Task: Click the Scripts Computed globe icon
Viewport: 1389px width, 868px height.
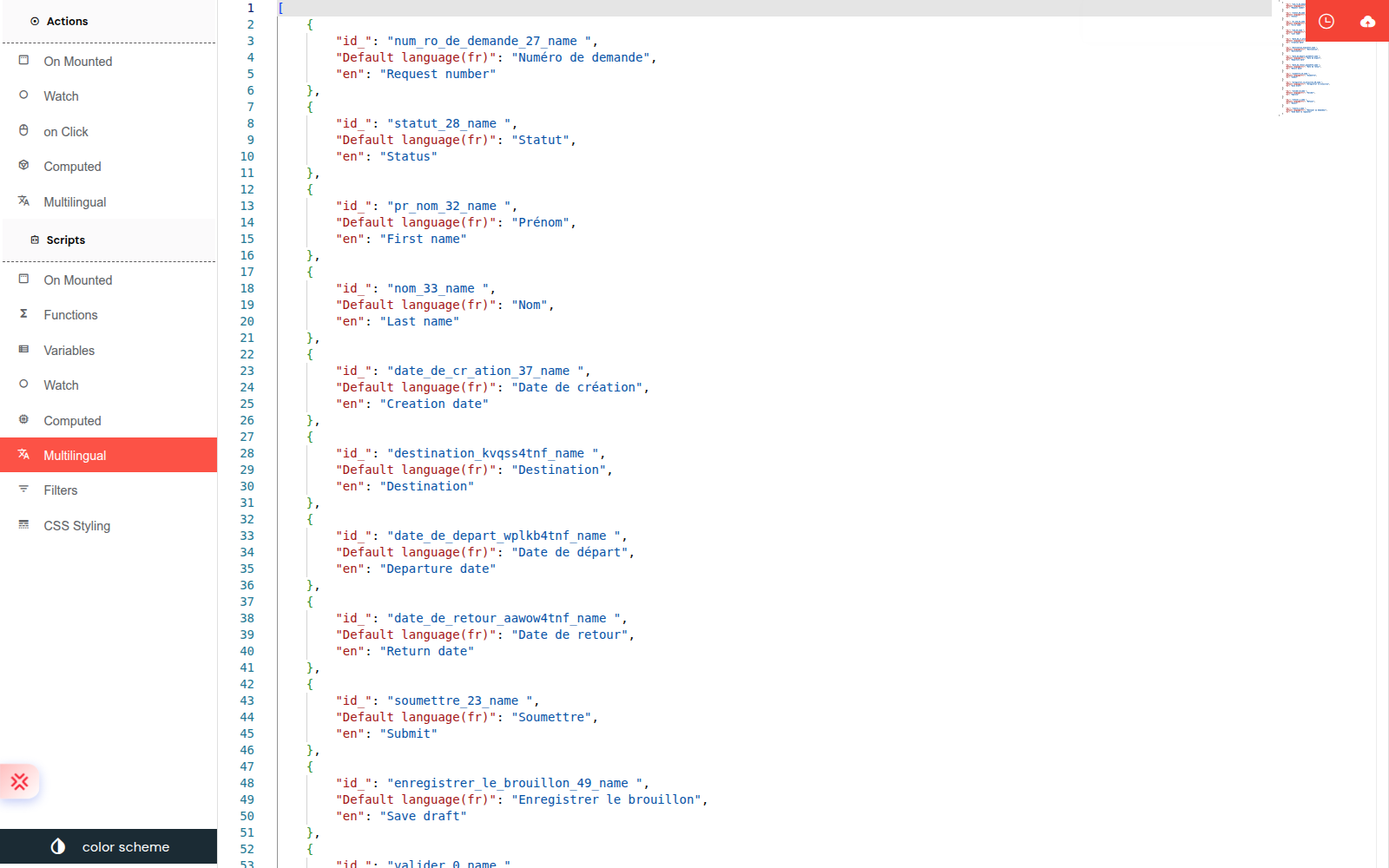Action: pos(23,419)
